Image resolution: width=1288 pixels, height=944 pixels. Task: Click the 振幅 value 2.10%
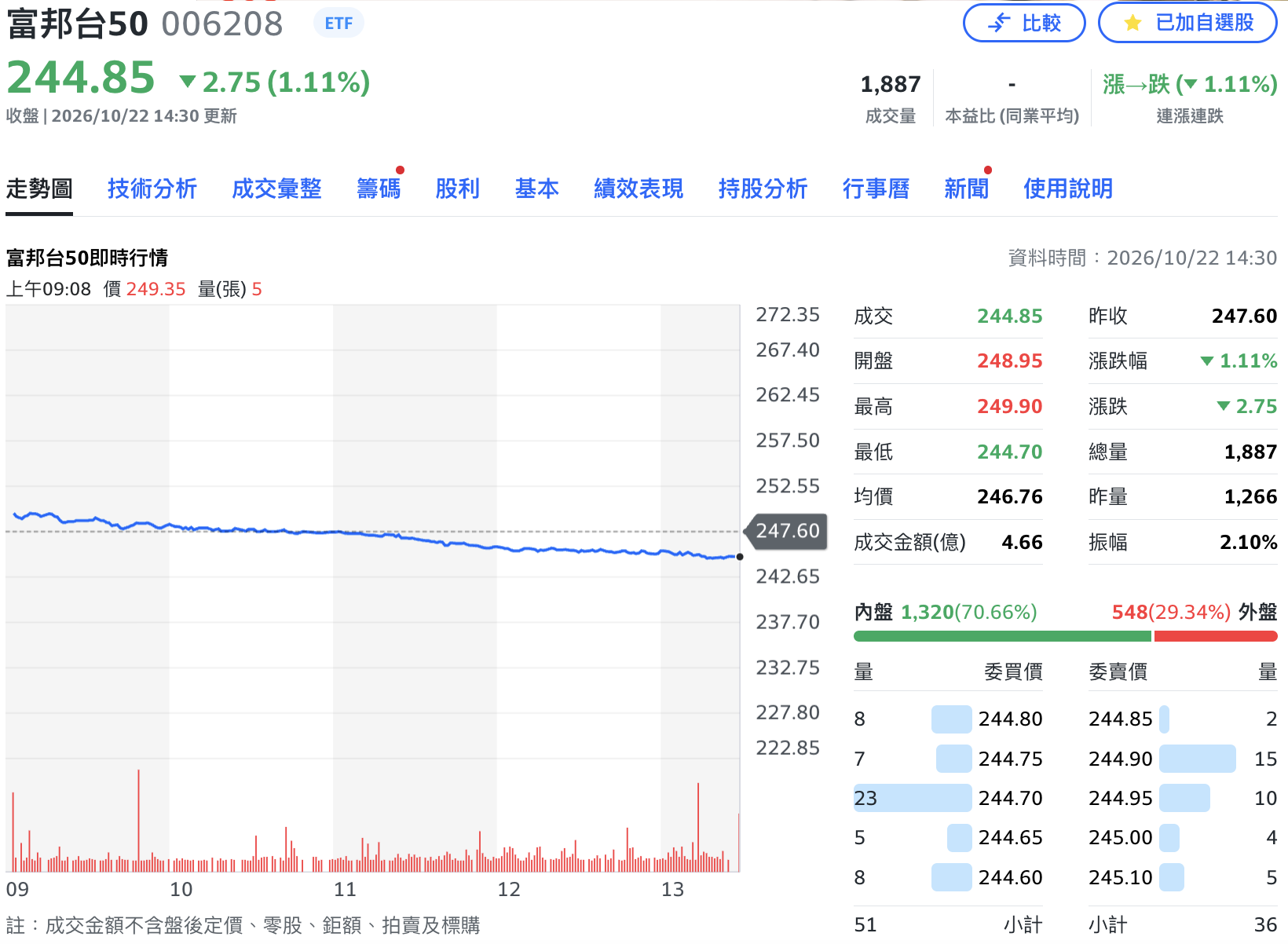pos(1249,542)
